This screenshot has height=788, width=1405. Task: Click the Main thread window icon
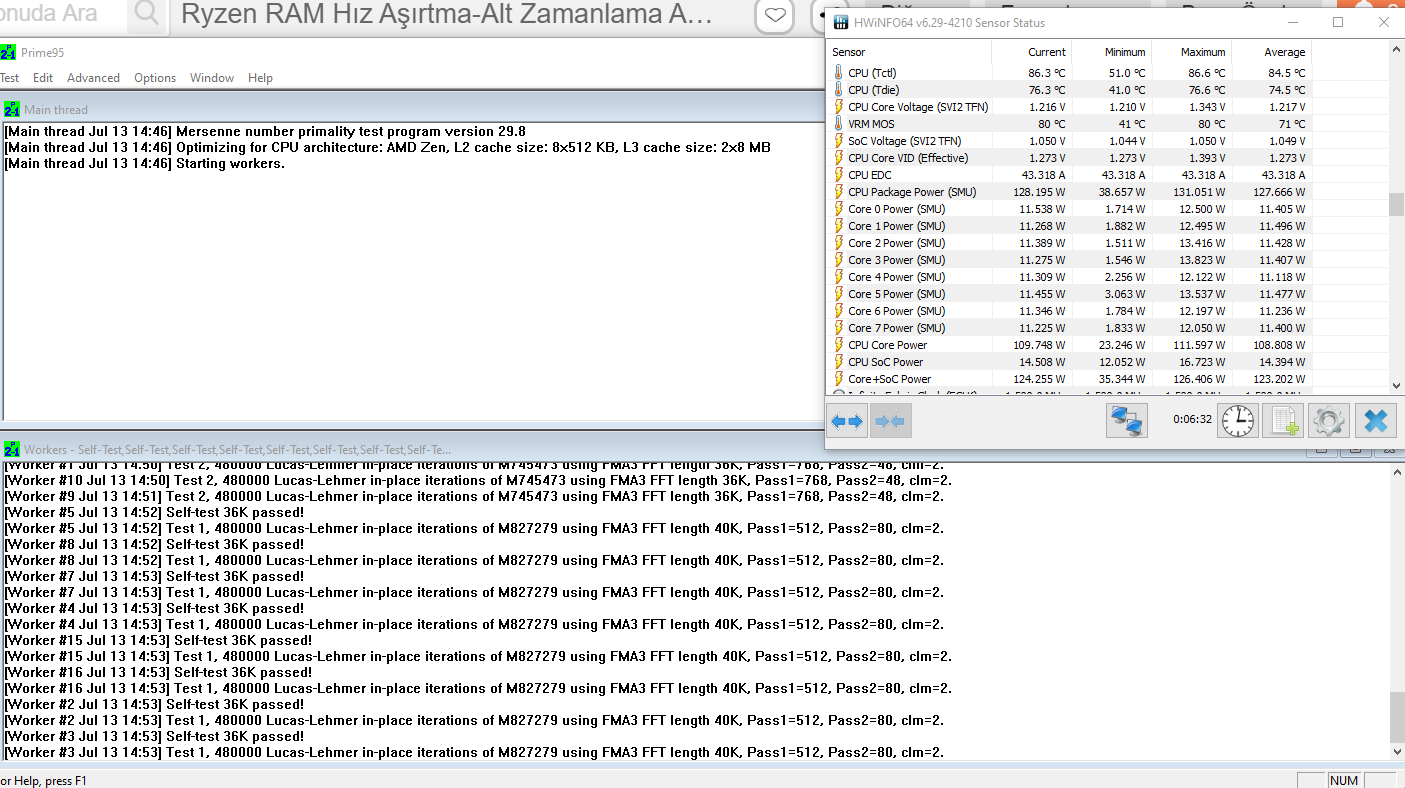click(x=12, y=110)
